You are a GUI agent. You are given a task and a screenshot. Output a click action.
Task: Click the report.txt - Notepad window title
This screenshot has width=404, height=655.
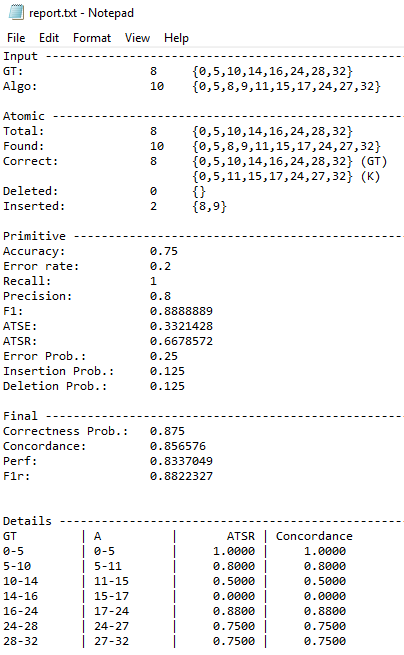coord(81,13)
